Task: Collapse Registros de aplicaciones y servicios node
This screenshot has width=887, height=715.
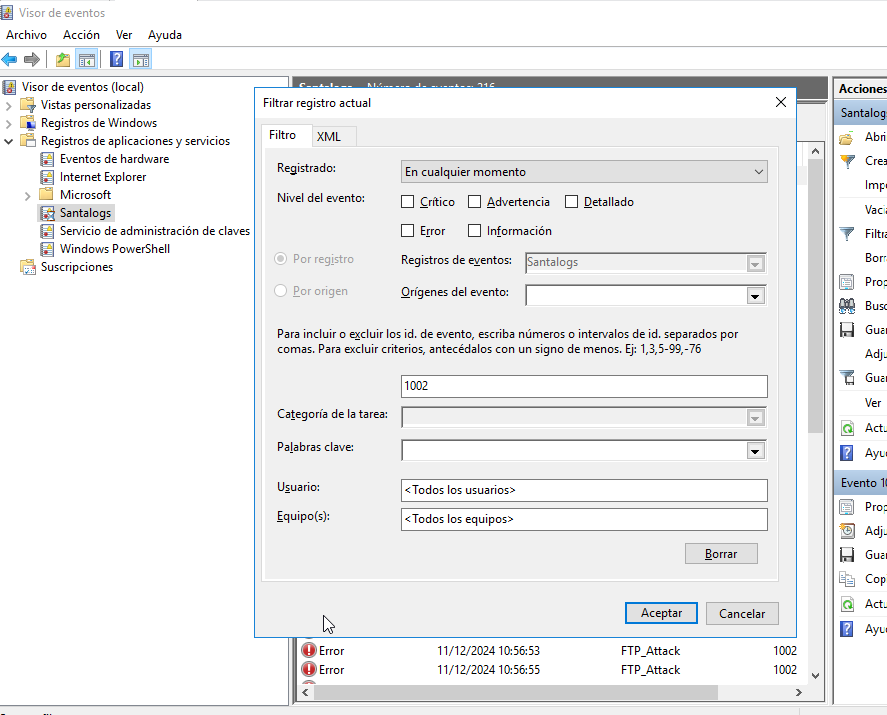Action: 8,141
